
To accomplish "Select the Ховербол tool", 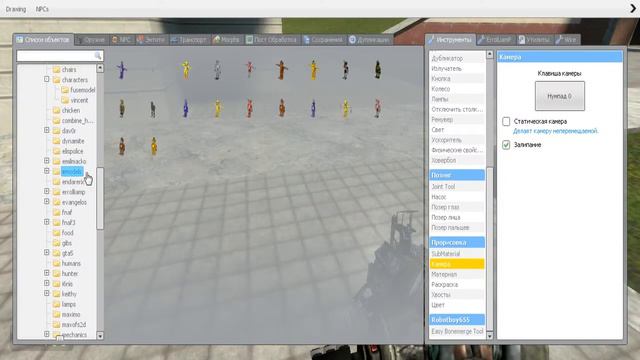I will tap(457, 160).
